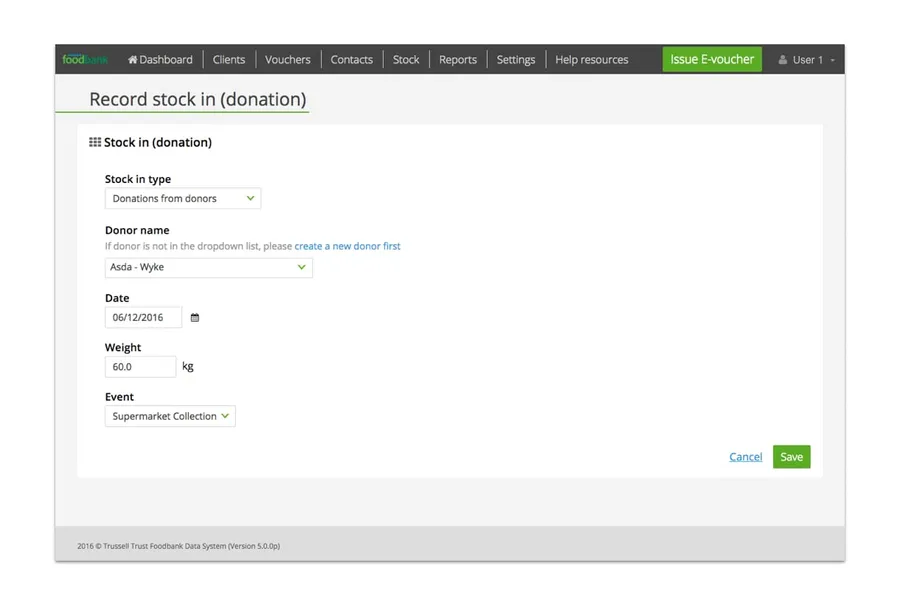Image resolution: width=900 pixels, height=605 pixels.
Task: Go to the Clients section
Action: [229, 59]
